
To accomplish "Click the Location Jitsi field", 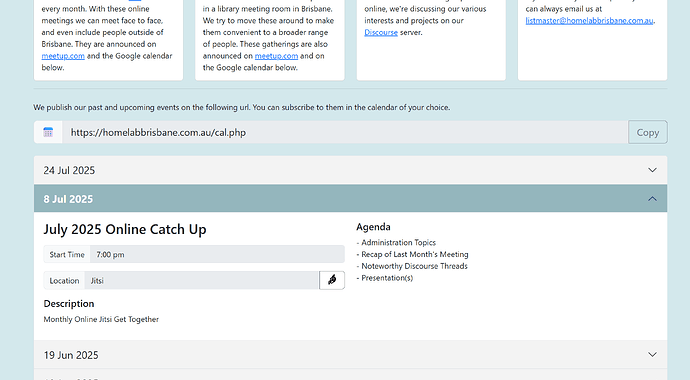I will [202, 280].
